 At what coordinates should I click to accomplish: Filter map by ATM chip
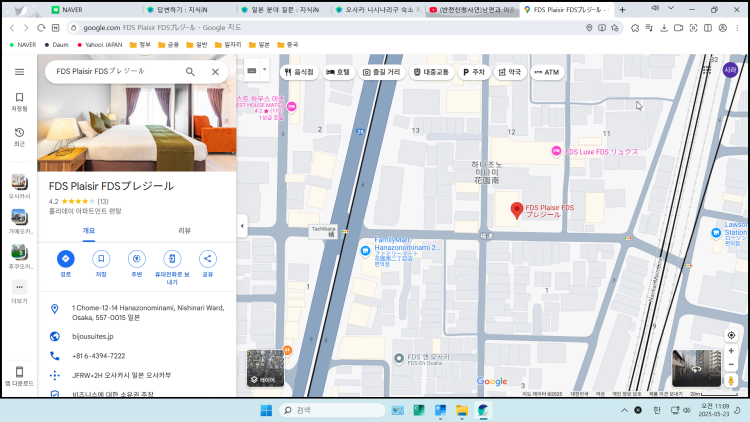pyautogui.click(x=547, y=72)
